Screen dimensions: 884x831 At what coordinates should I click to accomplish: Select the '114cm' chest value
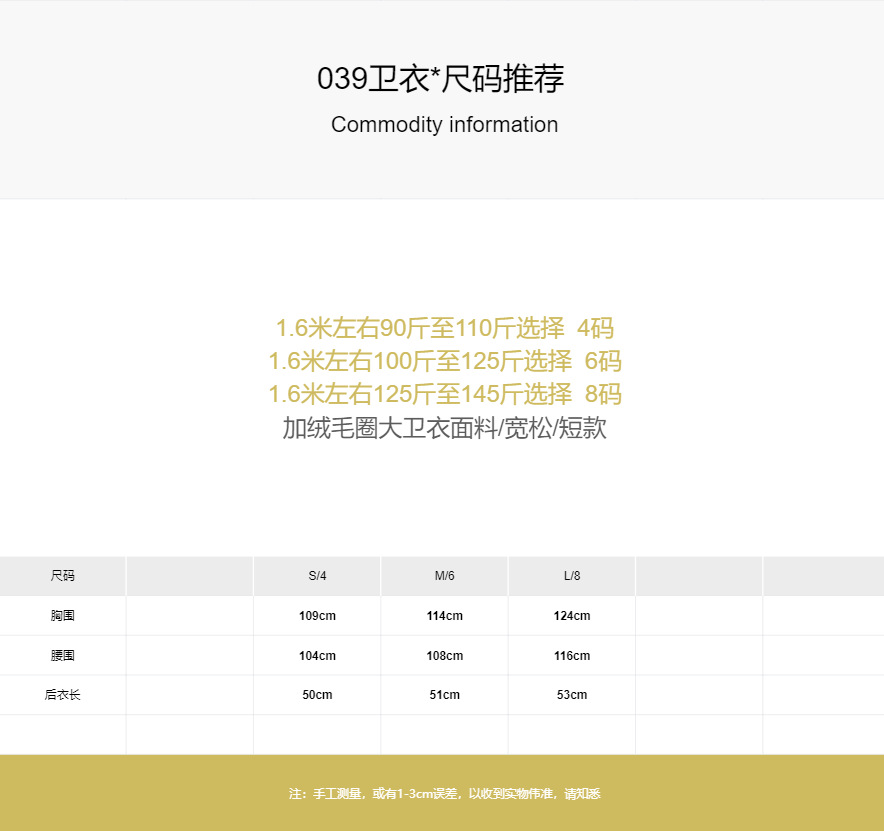[444, 616]
